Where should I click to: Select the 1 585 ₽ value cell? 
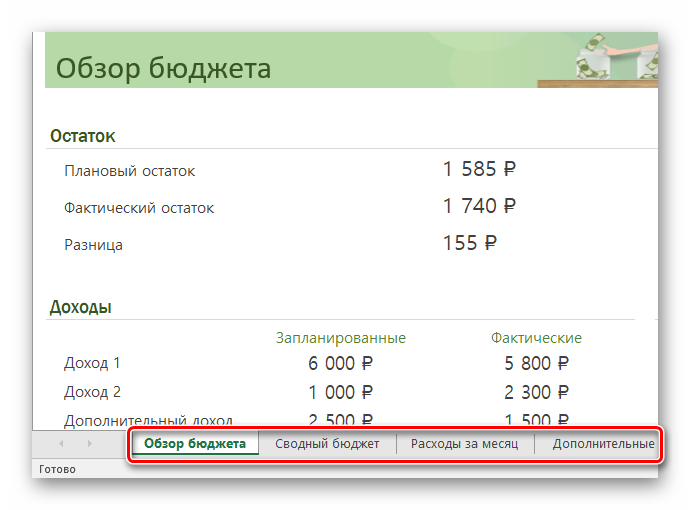pos(479,169)
